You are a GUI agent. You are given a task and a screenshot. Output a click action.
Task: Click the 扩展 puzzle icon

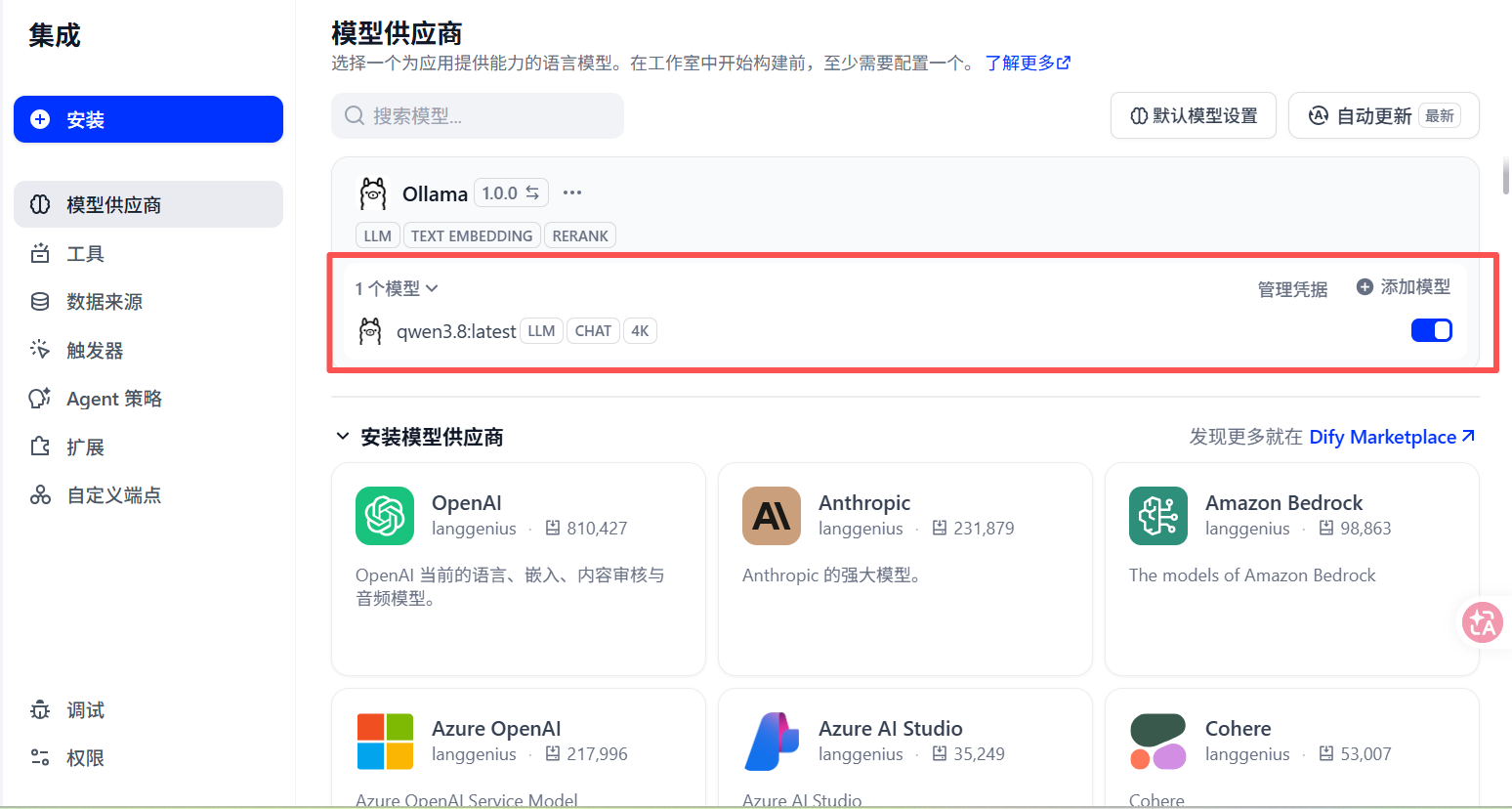tap(40, 447)
